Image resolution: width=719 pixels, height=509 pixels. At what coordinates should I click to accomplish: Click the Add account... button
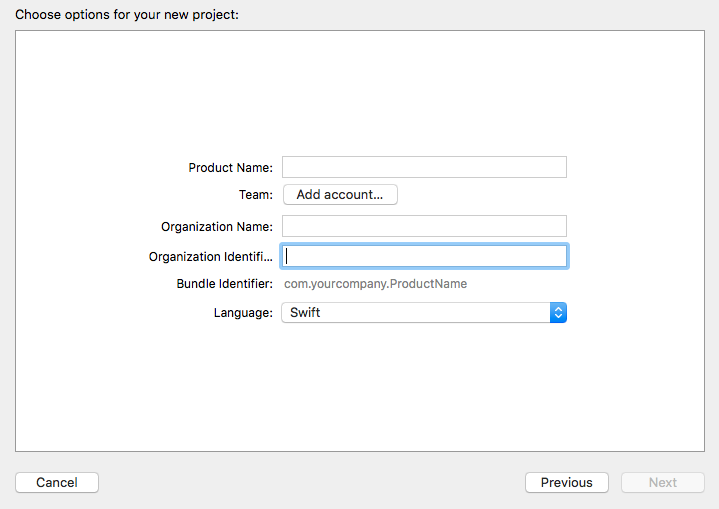coord(340,194)
